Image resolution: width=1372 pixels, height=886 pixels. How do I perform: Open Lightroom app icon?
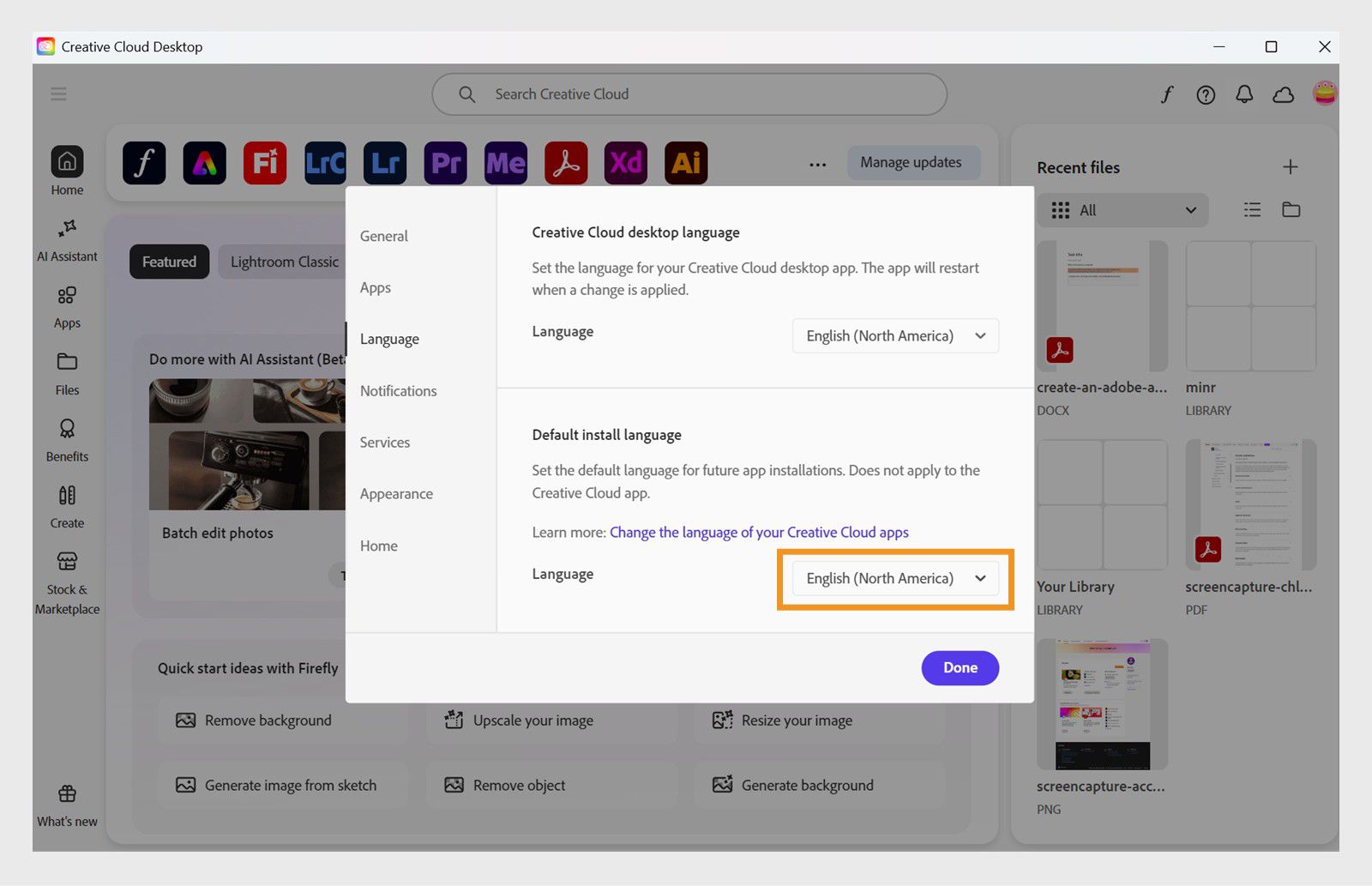(385, 163)
